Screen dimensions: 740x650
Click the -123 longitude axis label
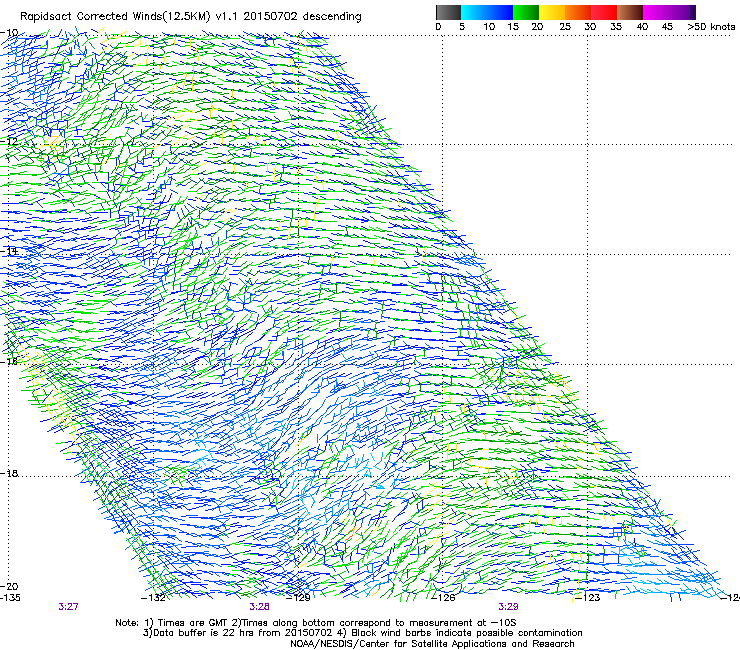click(x=588, y=598)
